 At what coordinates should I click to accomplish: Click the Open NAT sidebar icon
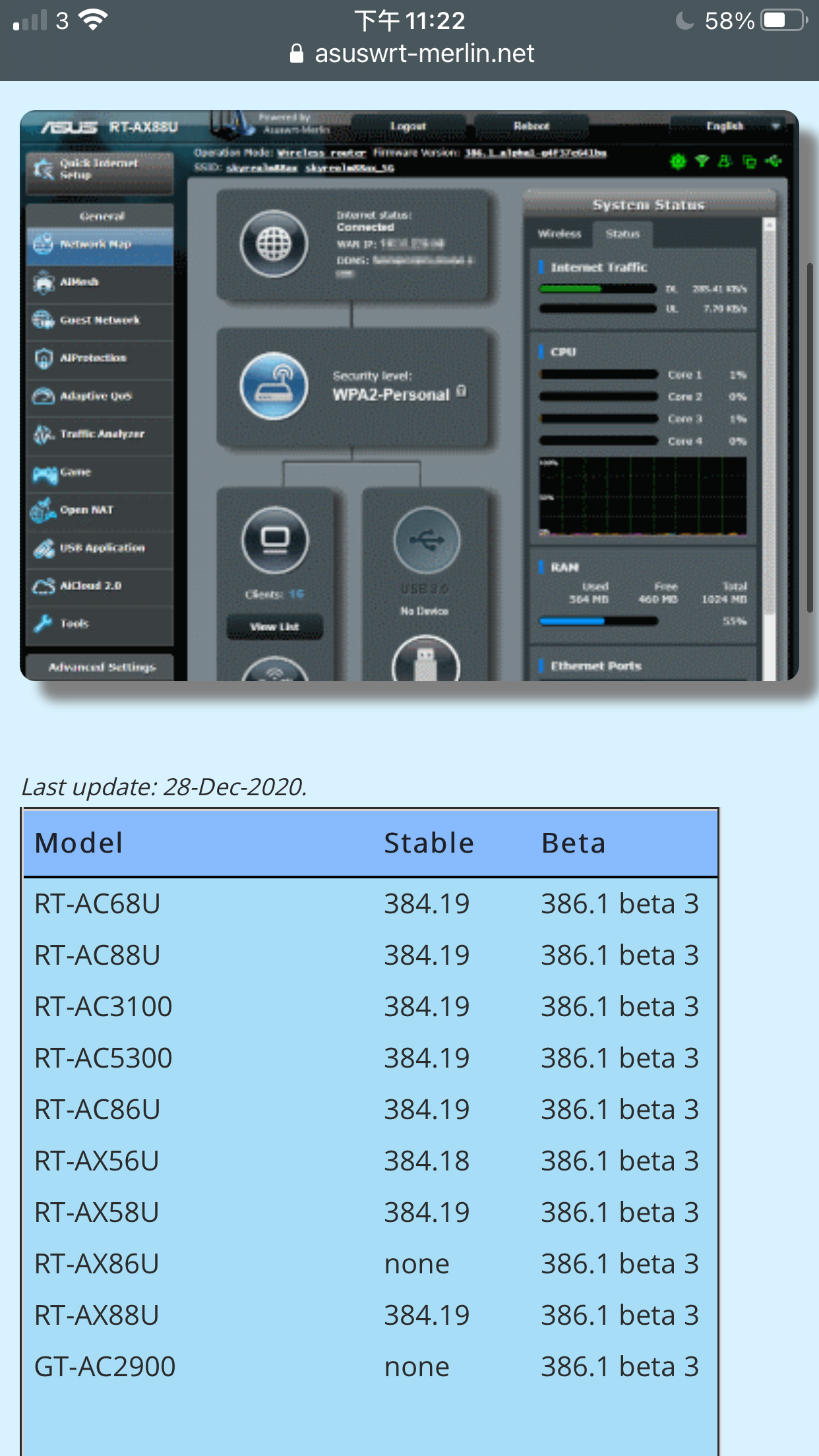44,510
